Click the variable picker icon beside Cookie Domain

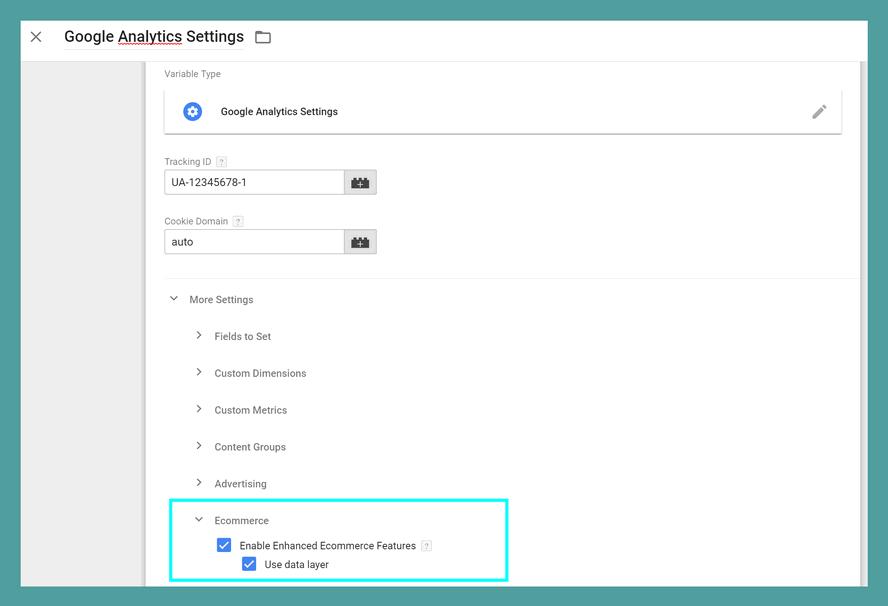(x=360, y=242)
